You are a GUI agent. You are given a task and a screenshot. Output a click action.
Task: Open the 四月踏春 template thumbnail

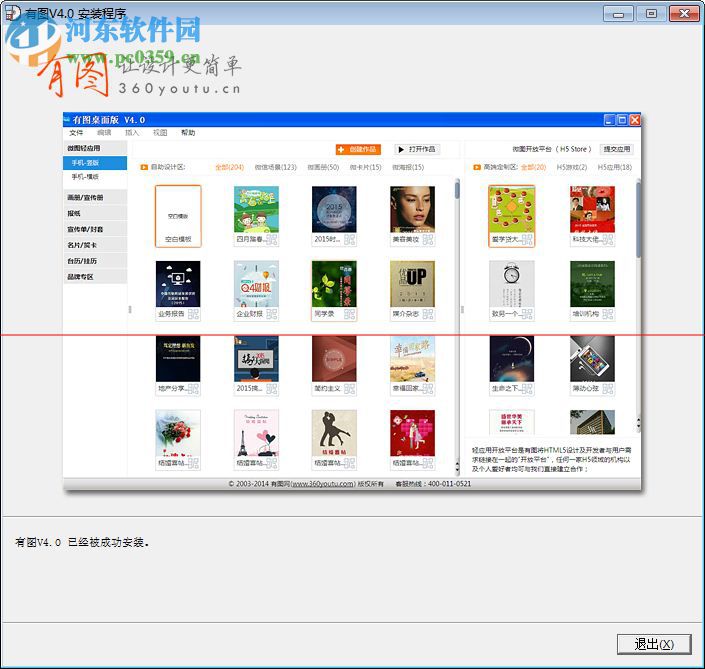coord(256,210)
